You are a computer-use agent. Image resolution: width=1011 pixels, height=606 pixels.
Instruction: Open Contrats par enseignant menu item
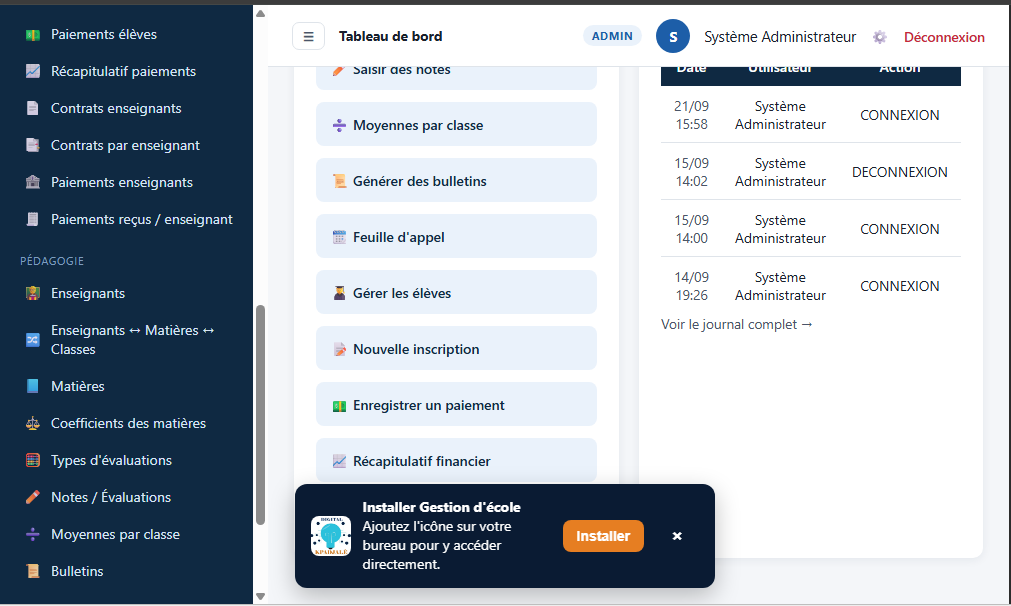click(126, 146)
